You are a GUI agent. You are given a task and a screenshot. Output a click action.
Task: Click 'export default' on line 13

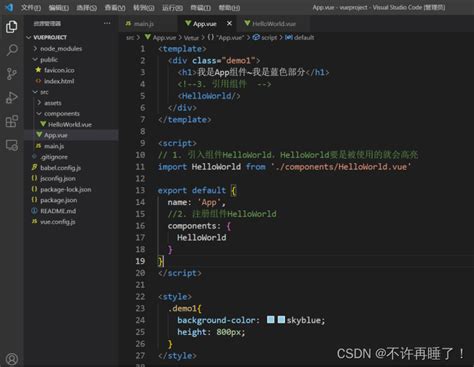192,190
